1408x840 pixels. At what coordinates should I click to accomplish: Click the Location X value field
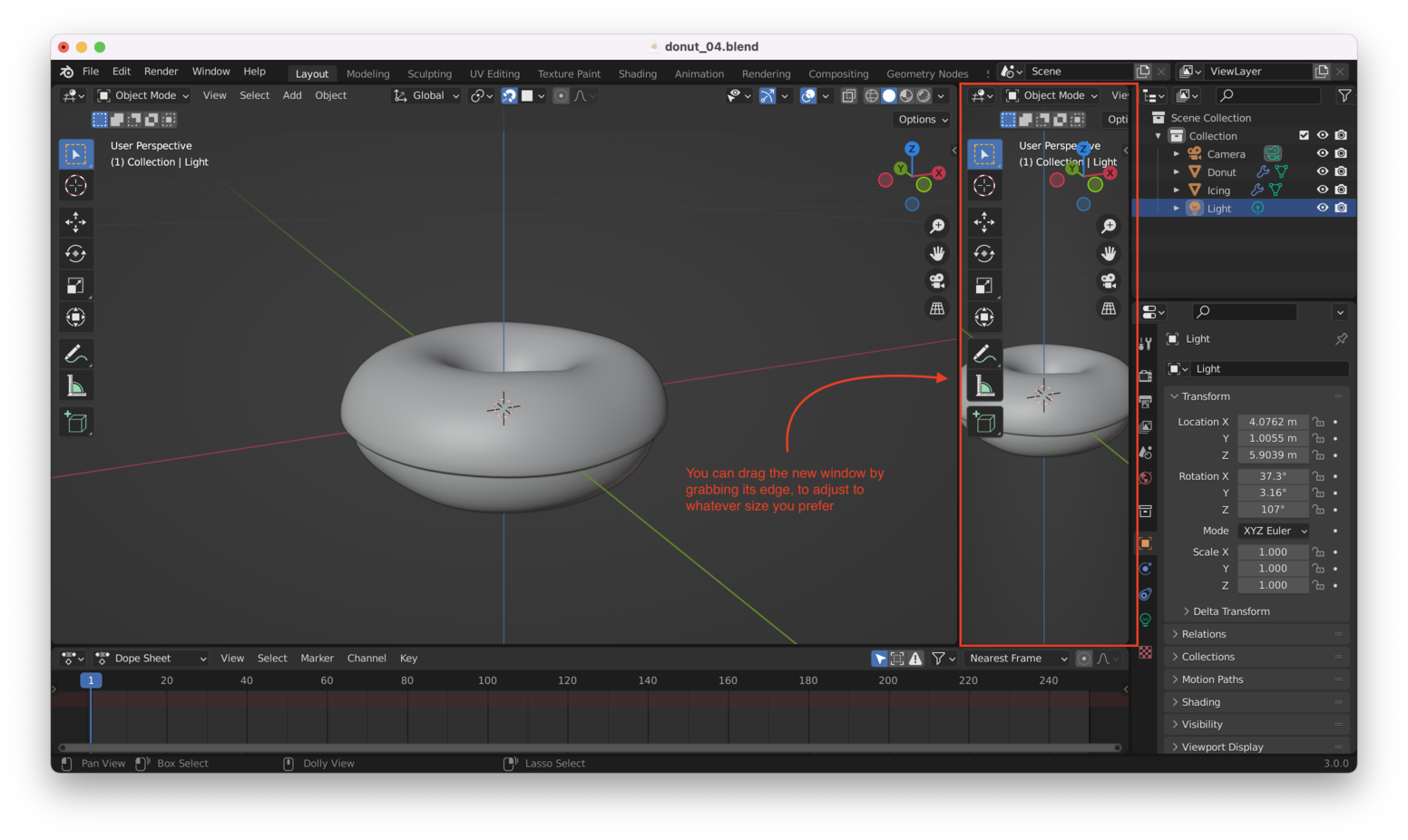[1272, 422]
